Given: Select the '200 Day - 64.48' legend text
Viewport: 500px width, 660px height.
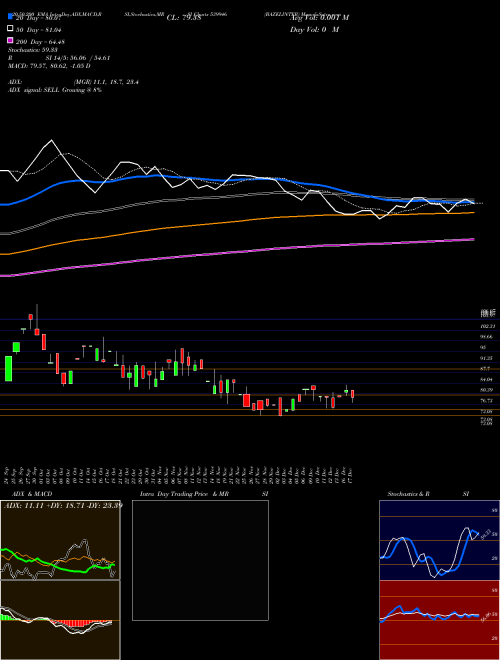Looking at the screenshot, I should coord(40,41).
